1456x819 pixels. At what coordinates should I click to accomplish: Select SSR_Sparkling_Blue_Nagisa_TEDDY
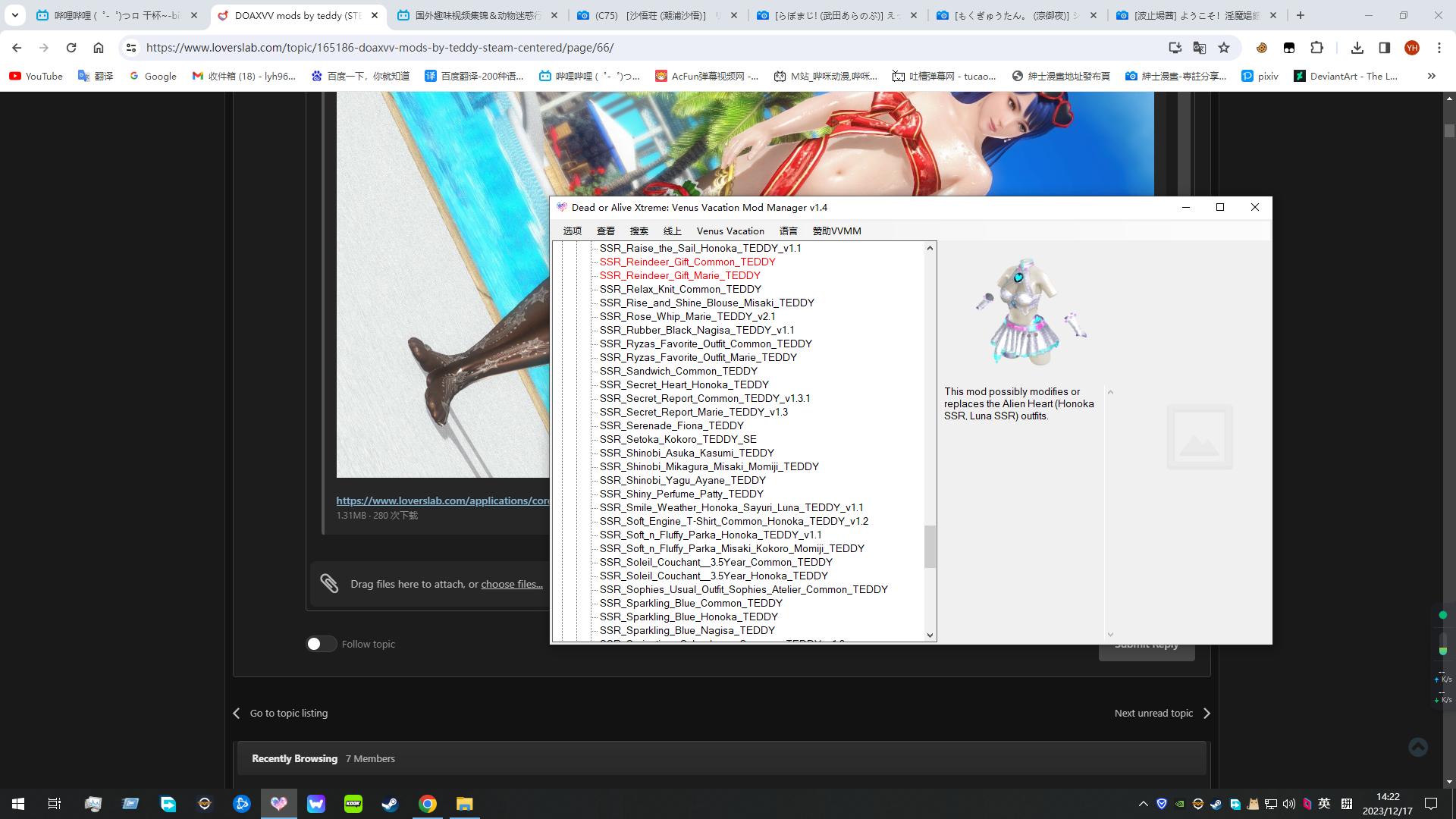point(687,630)
